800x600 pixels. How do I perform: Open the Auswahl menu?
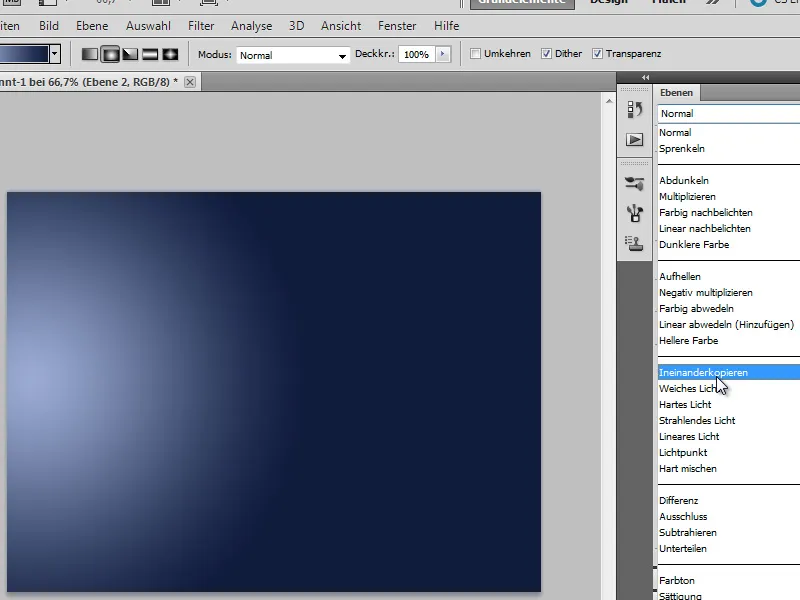coord(148,26)
